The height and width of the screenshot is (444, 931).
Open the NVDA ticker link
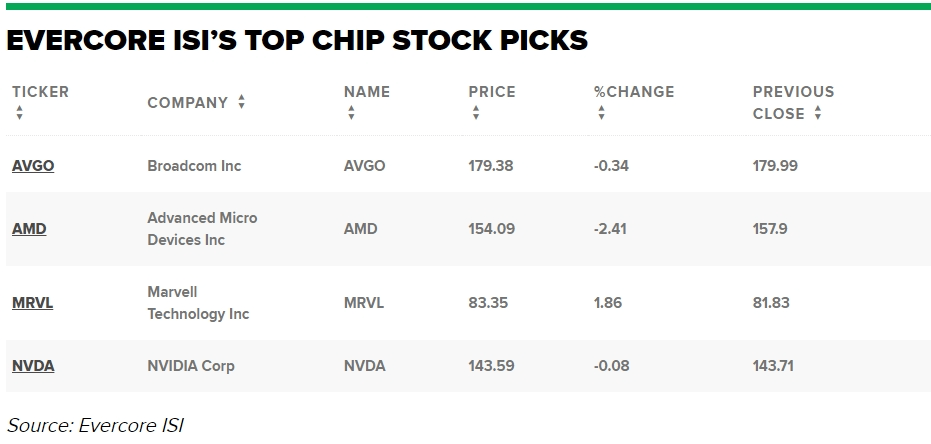pyautogui.click(x=33, y=366)
